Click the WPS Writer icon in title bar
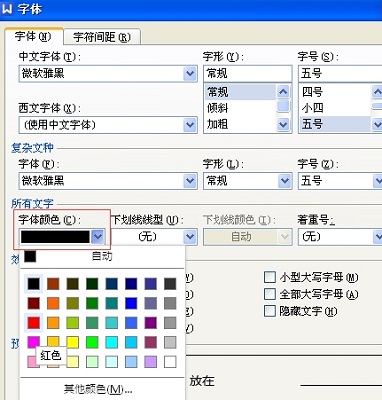The image size is (382, 400). [x=7, y=8]
